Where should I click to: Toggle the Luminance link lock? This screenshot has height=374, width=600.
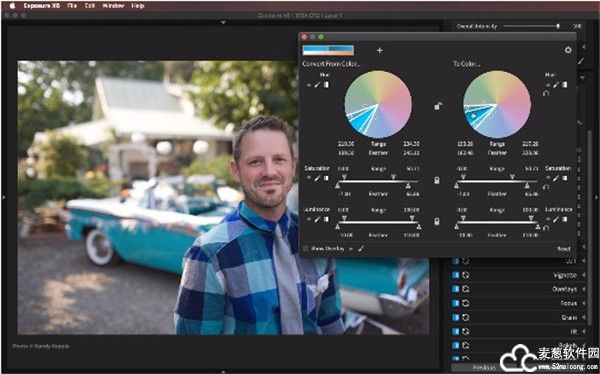(437, 221)
